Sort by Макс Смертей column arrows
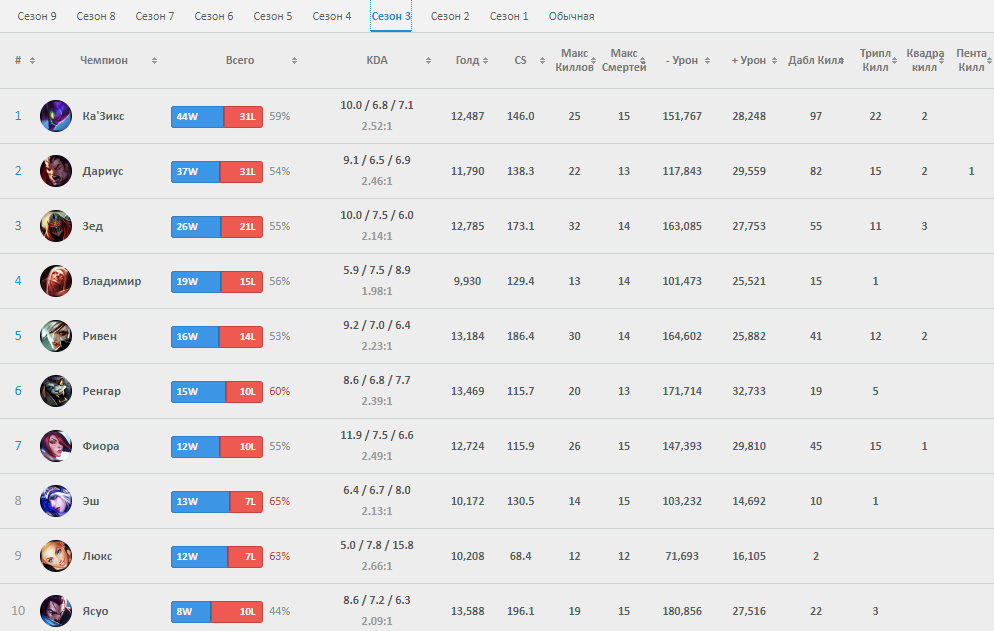994x631 pixels. click(x=643, y=60)
